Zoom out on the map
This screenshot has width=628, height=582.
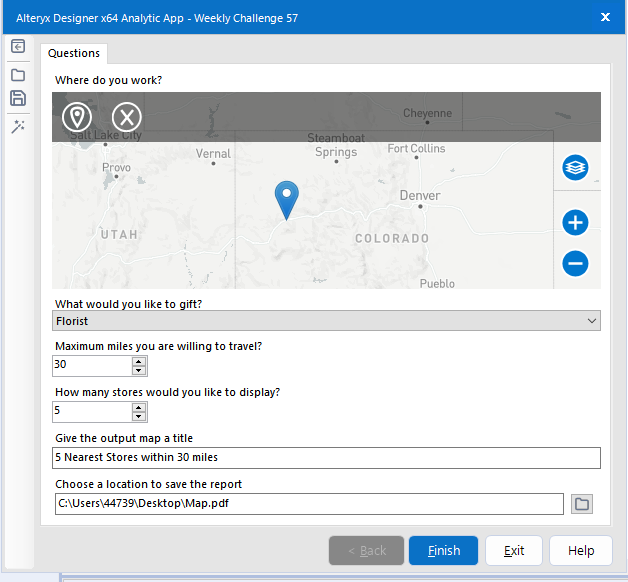pyautogui.click(x=575, y=264)
